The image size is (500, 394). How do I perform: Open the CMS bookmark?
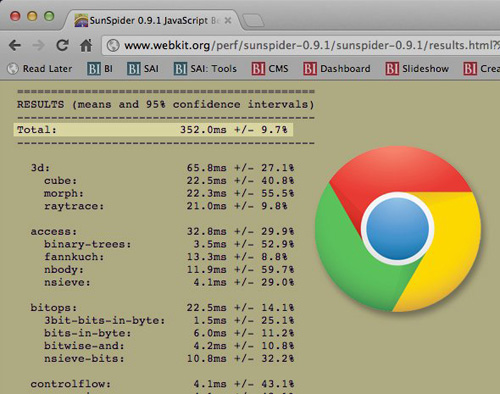click(270, 69)
